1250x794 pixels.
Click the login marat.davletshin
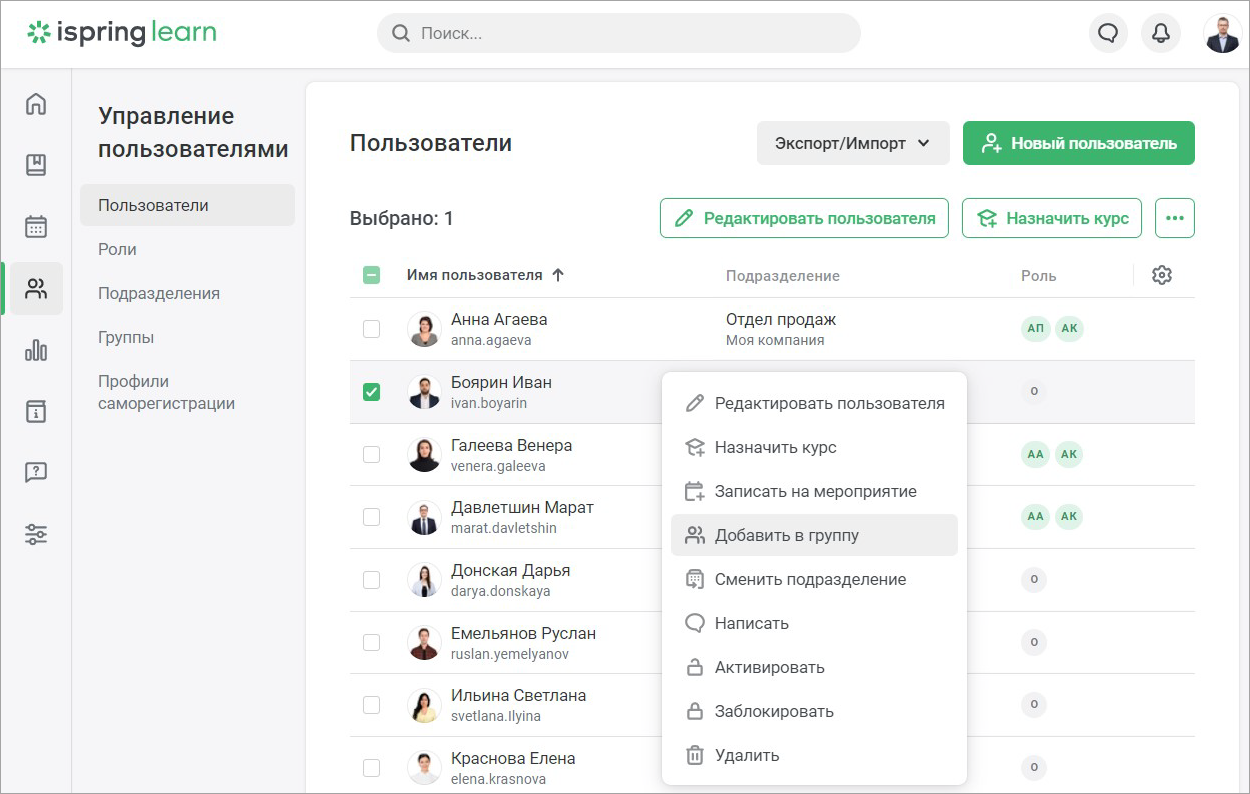click(504, 528)
